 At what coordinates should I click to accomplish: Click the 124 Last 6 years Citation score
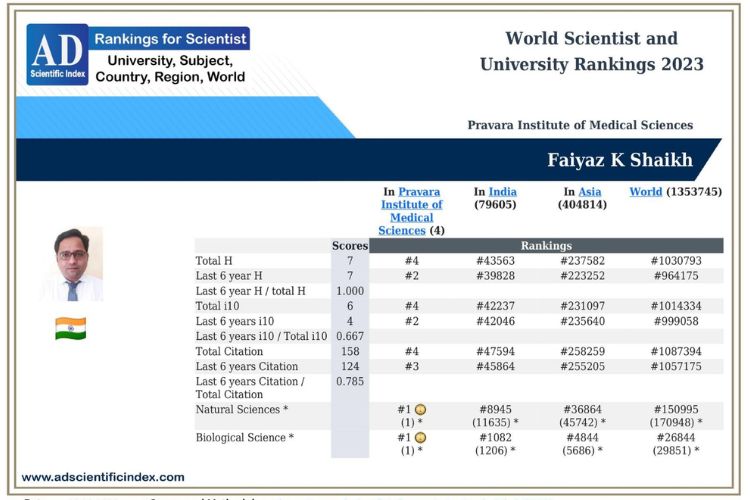[350, 366]
